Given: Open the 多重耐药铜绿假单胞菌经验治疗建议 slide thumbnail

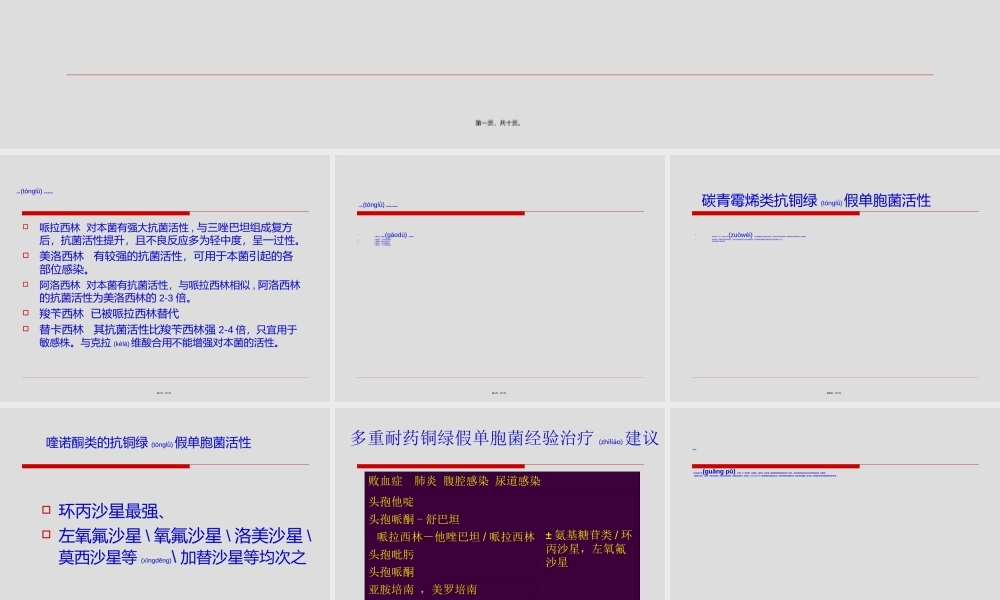Looking at the screenshot, I should (500, 504).
